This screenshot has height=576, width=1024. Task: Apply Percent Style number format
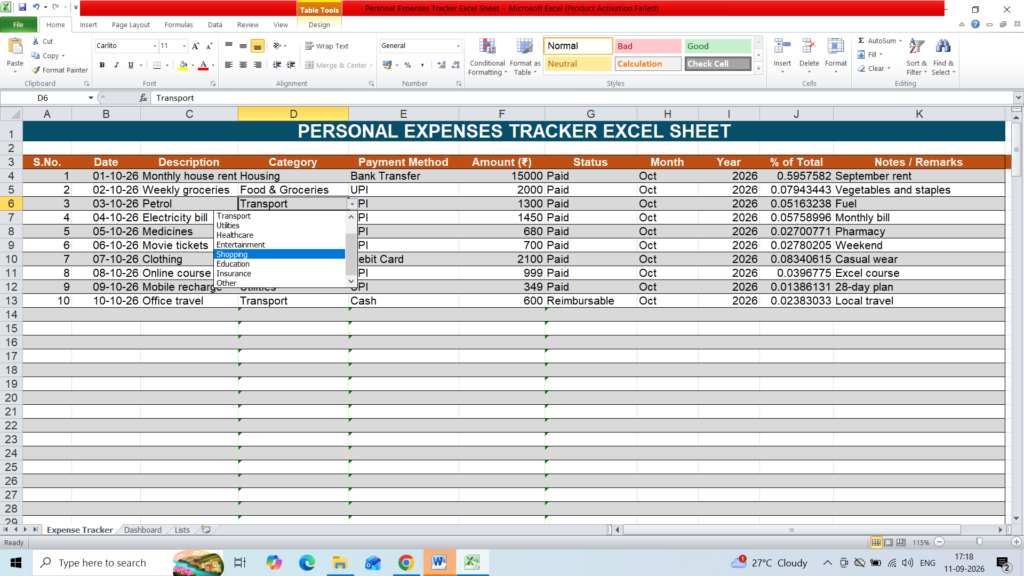[408, 65]
